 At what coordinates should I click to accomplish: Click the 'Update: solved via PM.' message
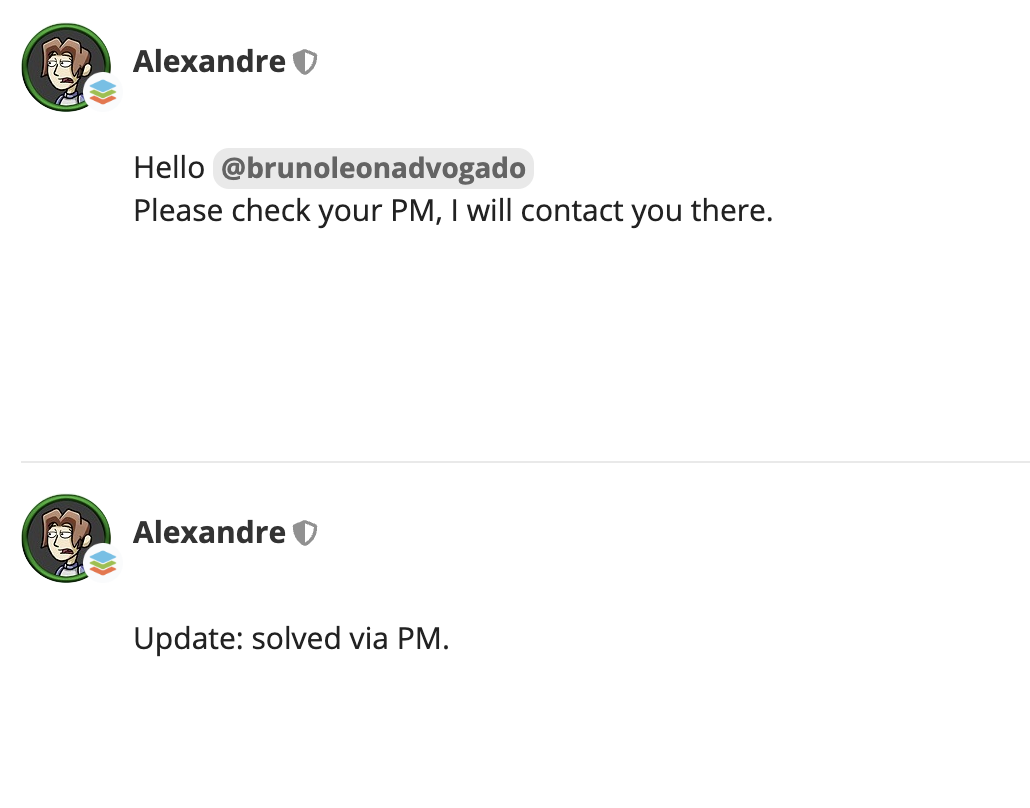(292, 639)
